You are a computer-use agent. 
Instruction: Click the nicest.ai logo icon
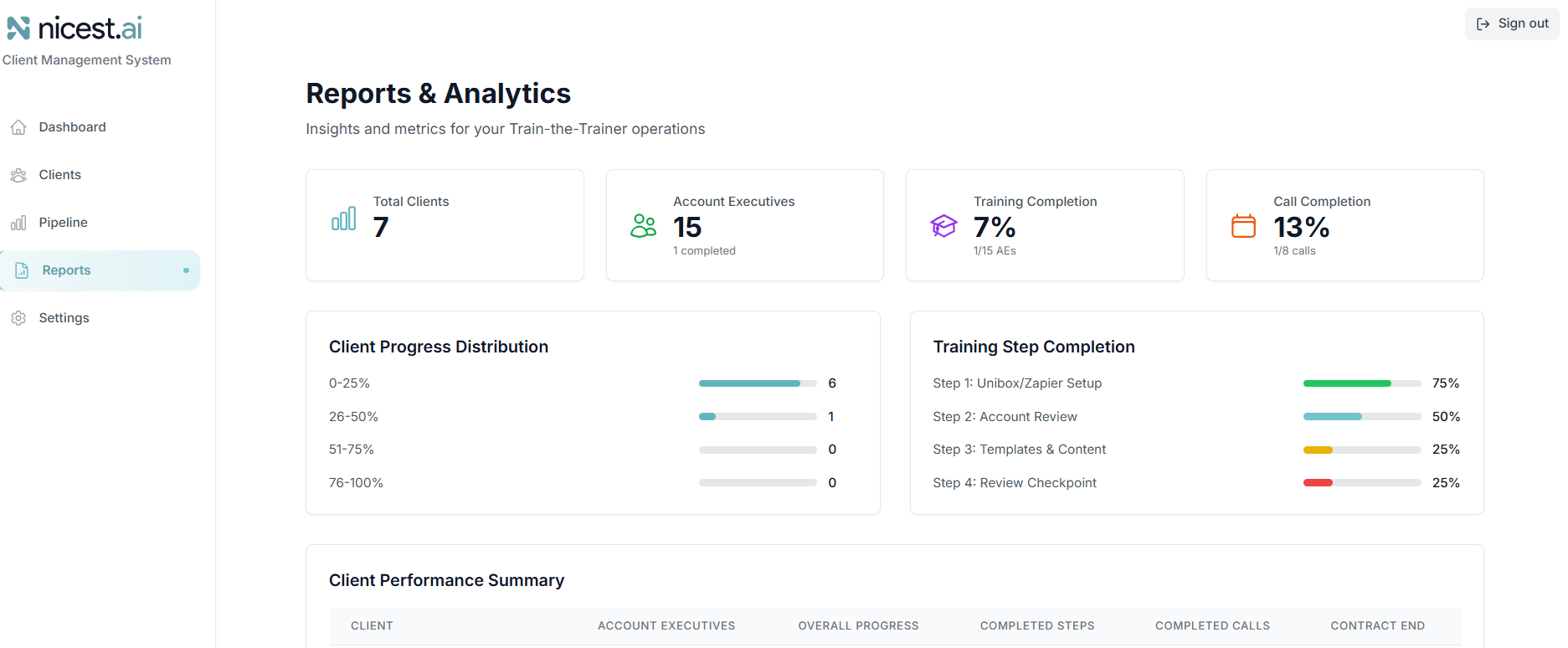(x=18, y=28)
